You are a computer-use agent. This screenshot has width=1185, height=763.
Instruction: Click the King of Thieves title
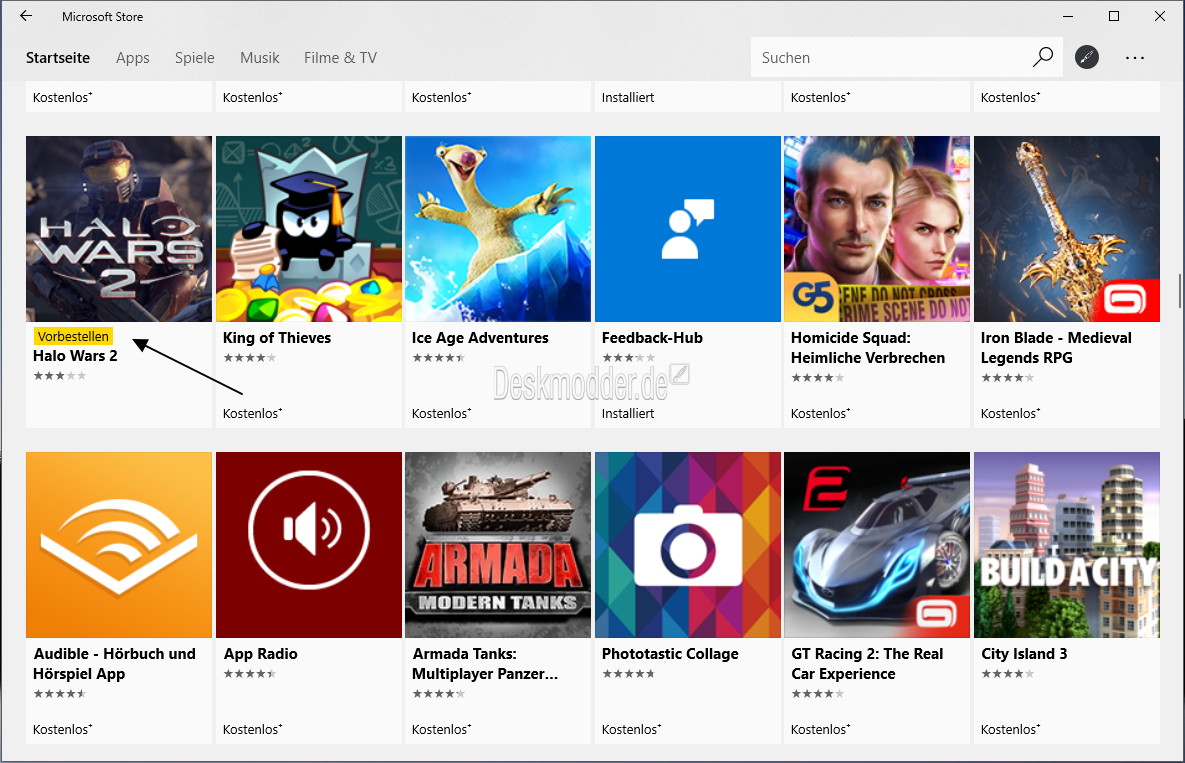[x=277, y=338]
